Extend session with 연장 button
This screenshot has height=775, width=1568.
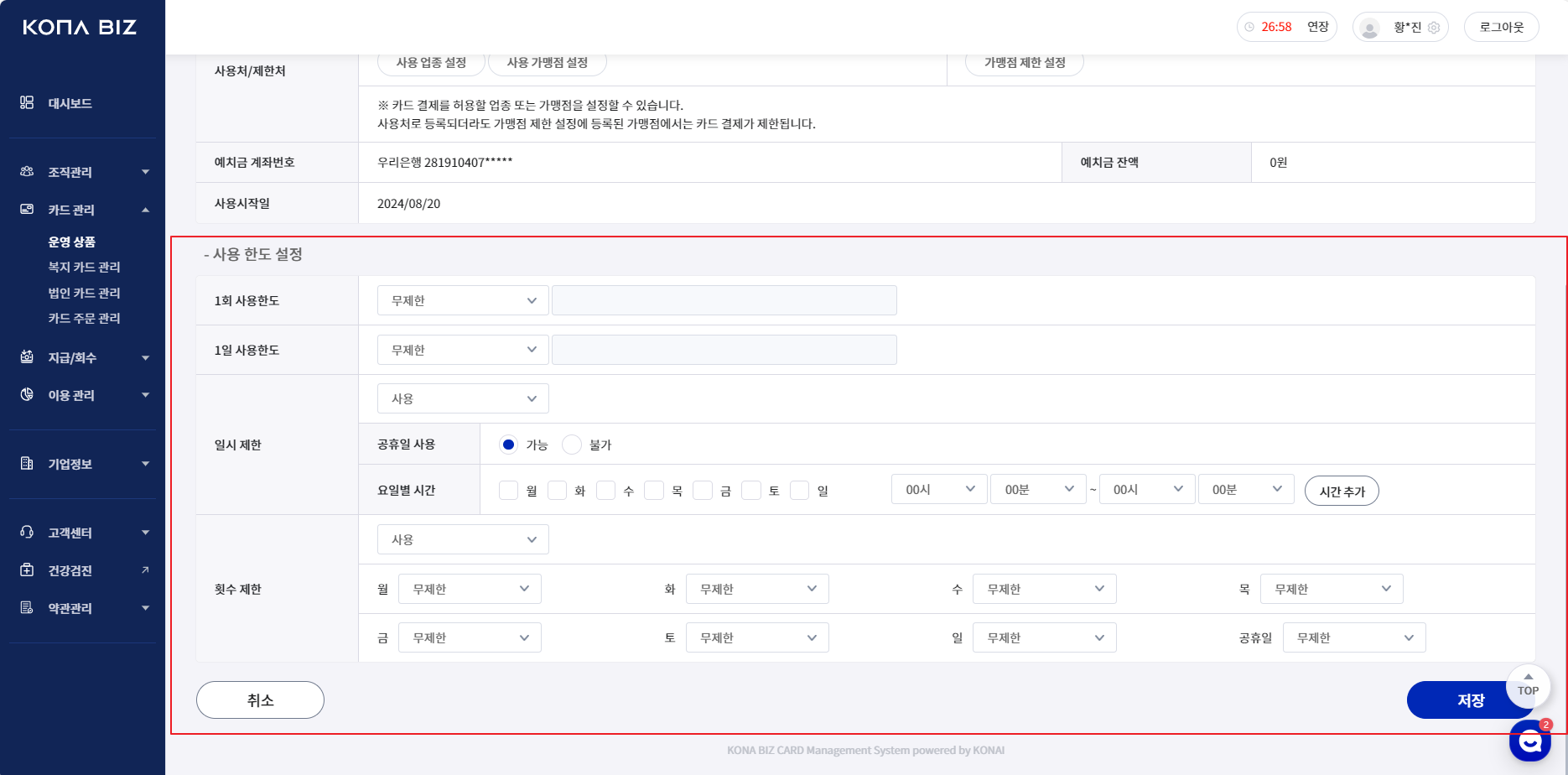pos(1318,27)
